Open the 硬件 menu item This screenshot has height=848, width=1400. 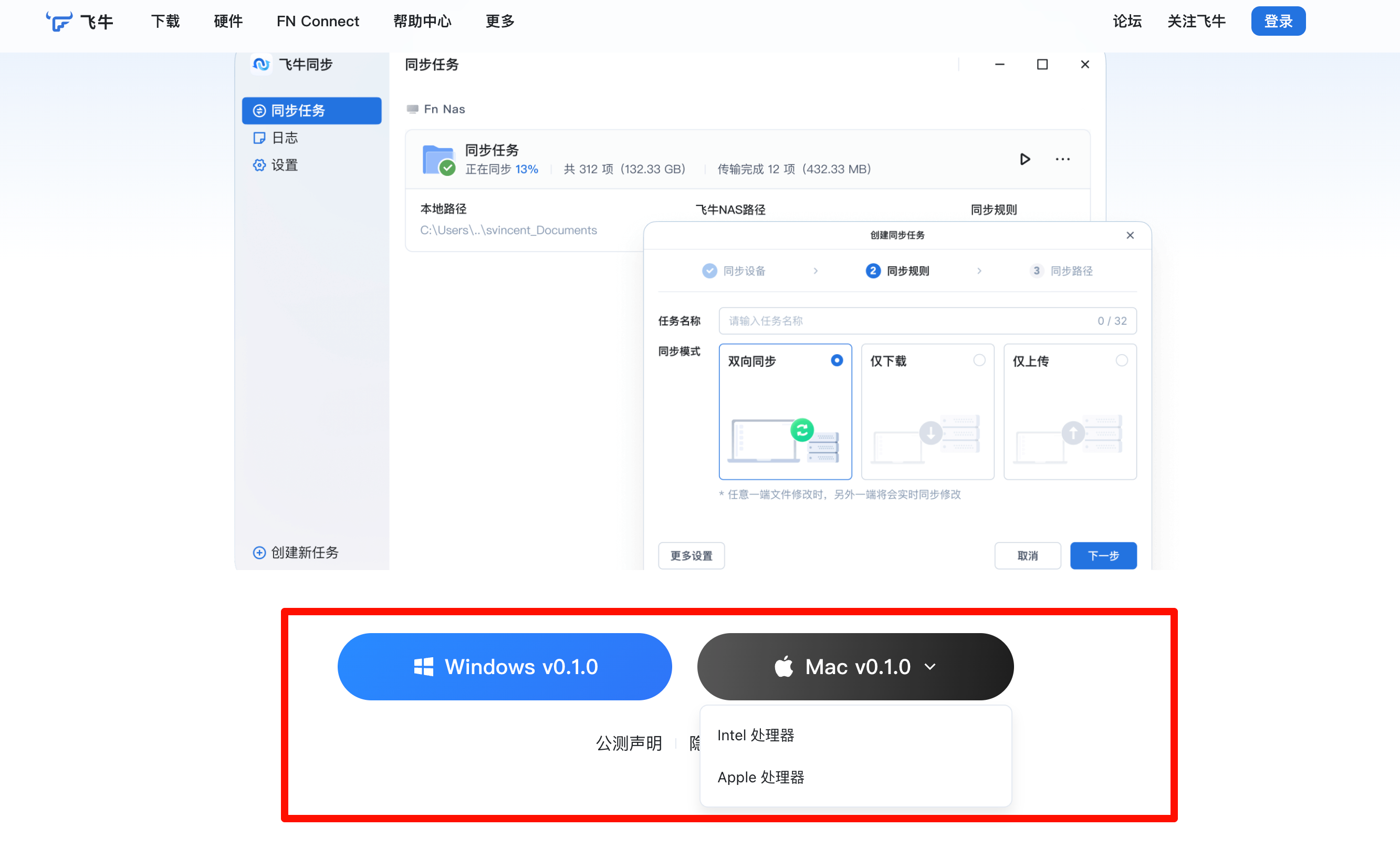tap(228, 22)
